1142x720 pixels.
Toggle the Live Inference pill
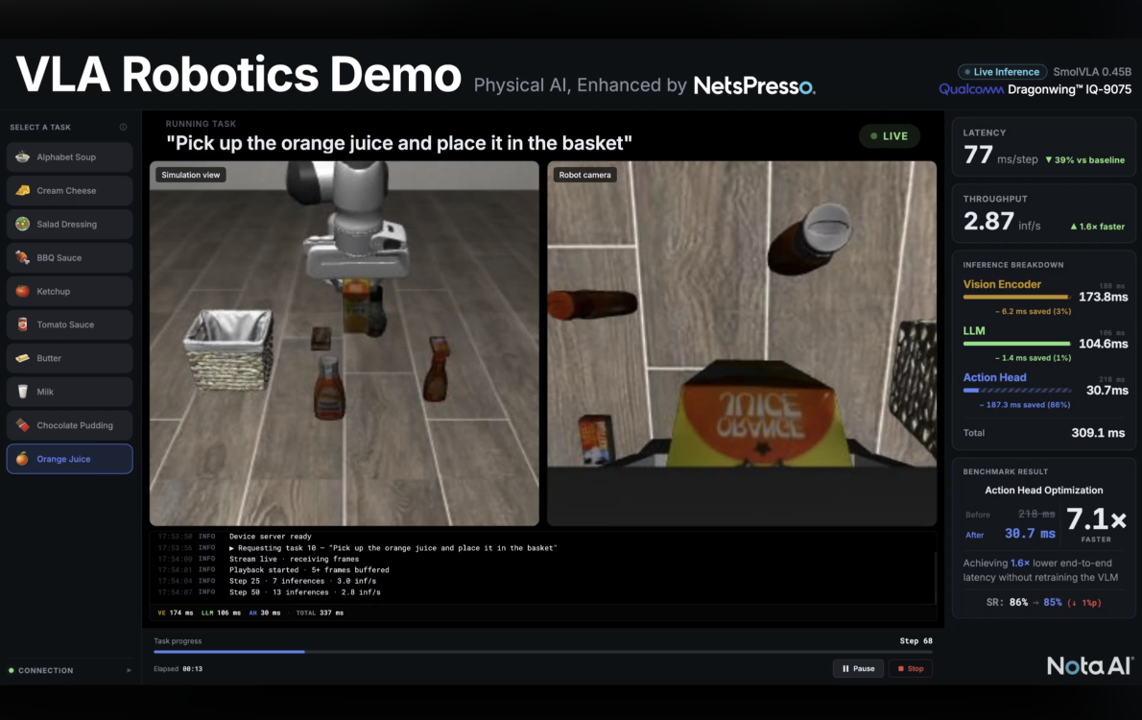[x=1002, y=71]
